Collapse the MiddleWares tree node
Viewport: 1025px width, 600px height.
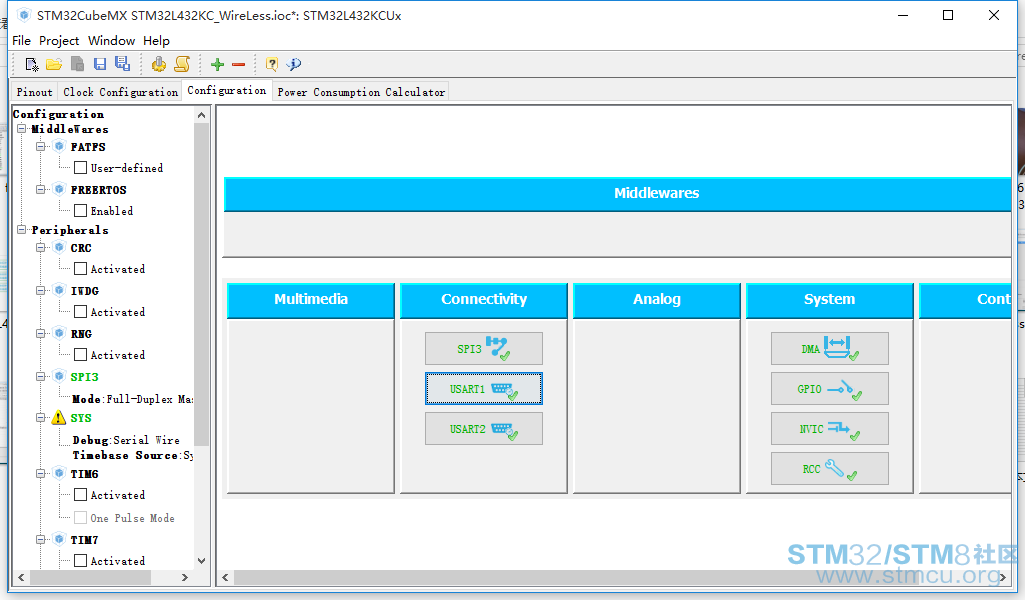coord(22,129)
